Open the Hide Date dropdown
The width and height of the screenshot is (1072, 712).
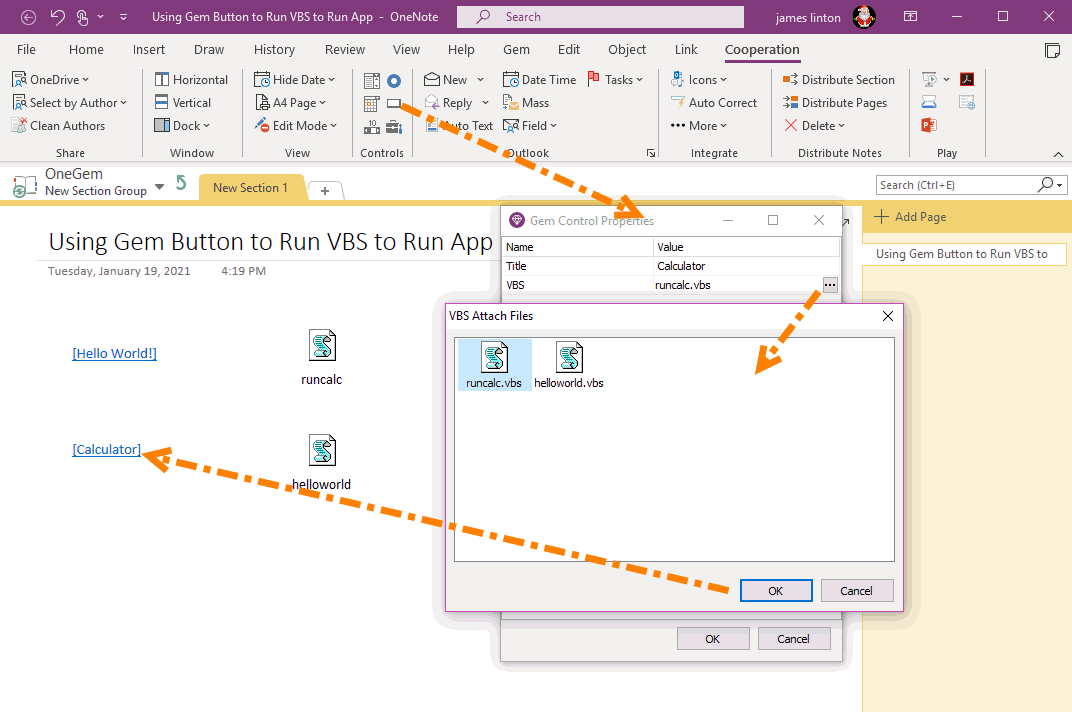[295, 79]
